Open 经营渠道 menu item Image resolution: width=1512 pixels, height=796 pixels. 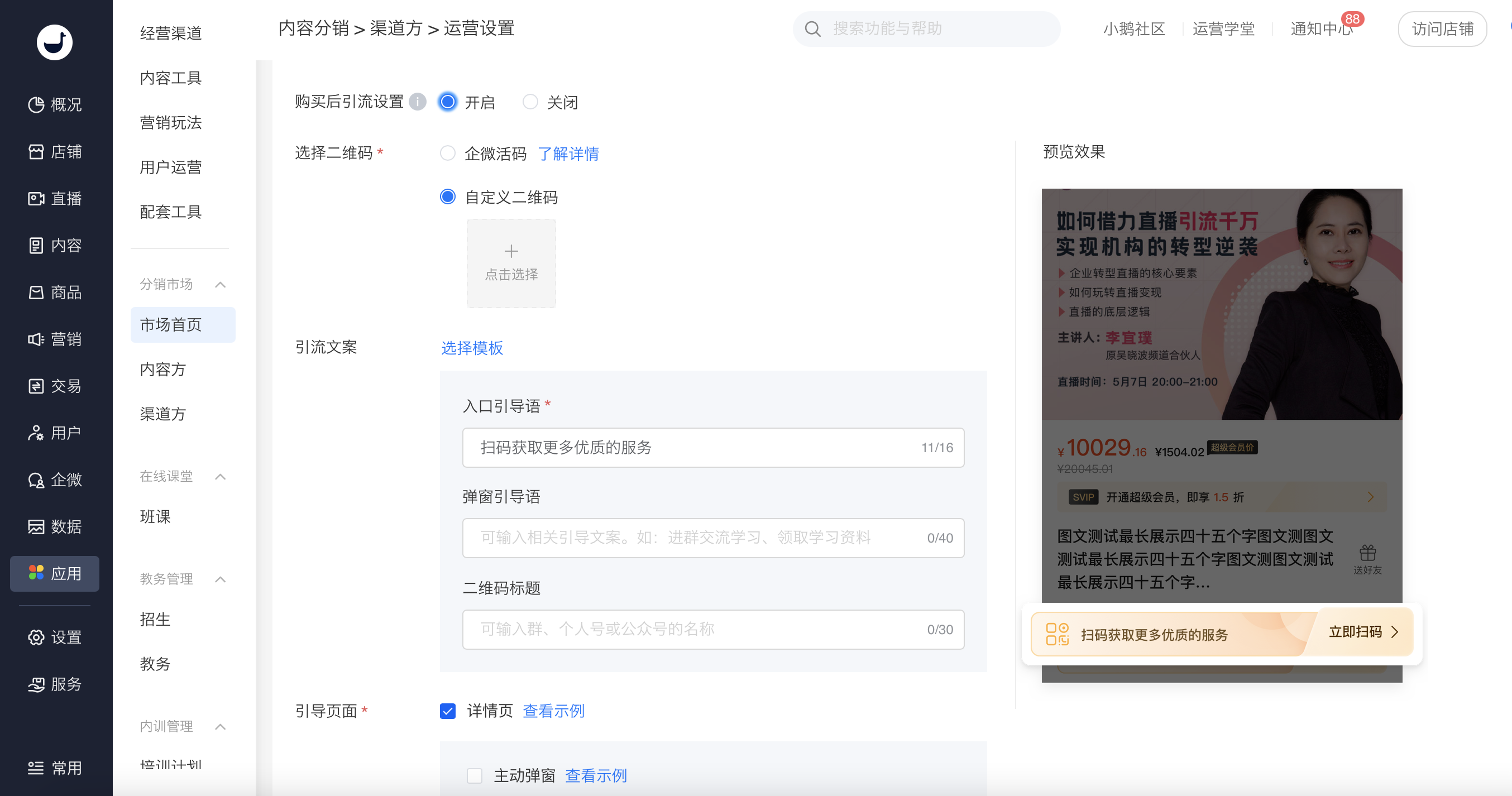tap(171, 33)
